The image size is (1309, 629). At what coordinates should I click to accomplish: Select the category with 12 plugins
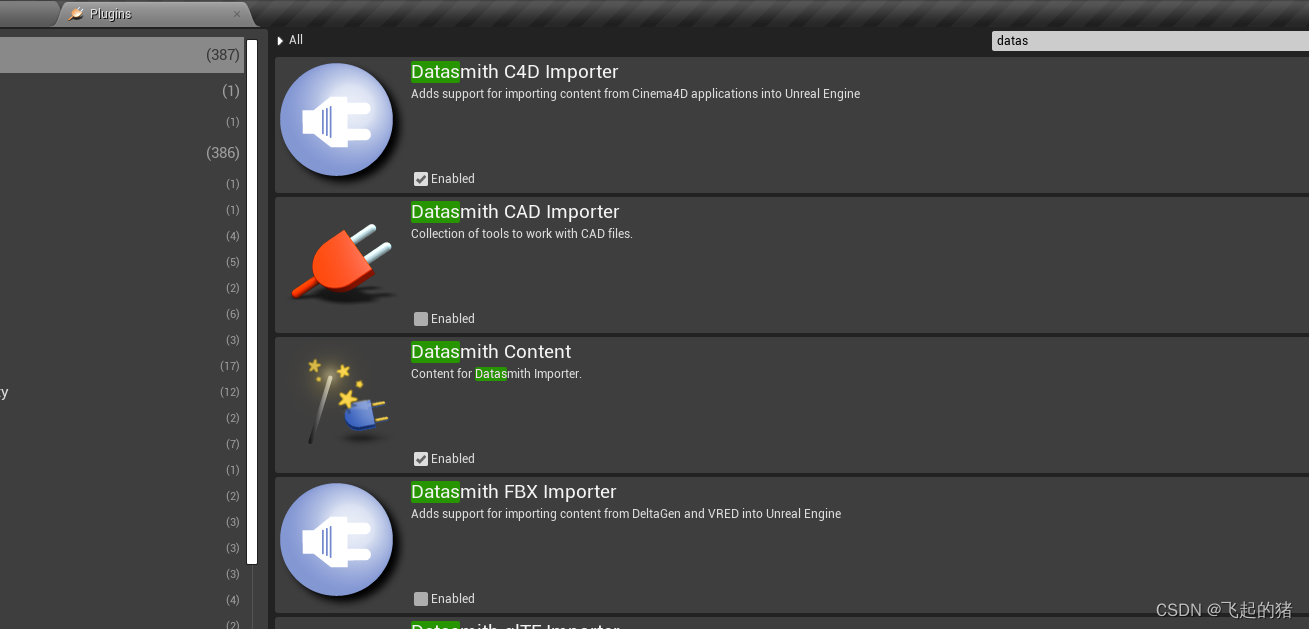coord(122,392)
